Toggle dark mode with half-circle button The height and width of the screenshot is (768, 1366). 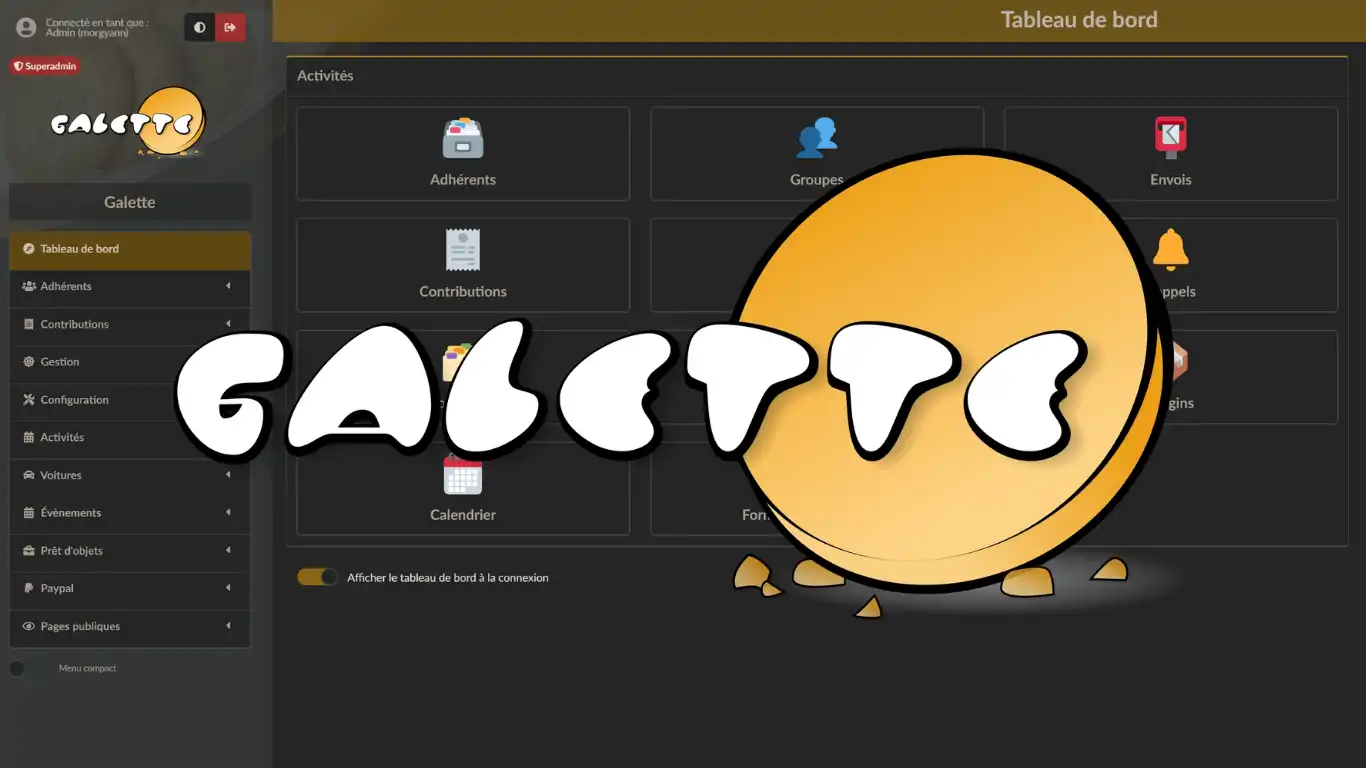[200, 28]
